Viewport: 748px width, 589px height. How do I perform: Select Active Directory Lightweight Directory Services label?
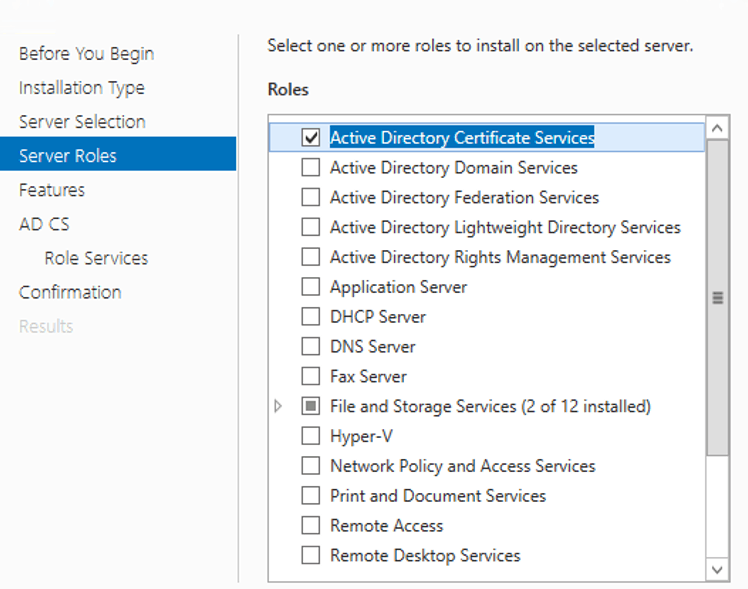point(505,227)
